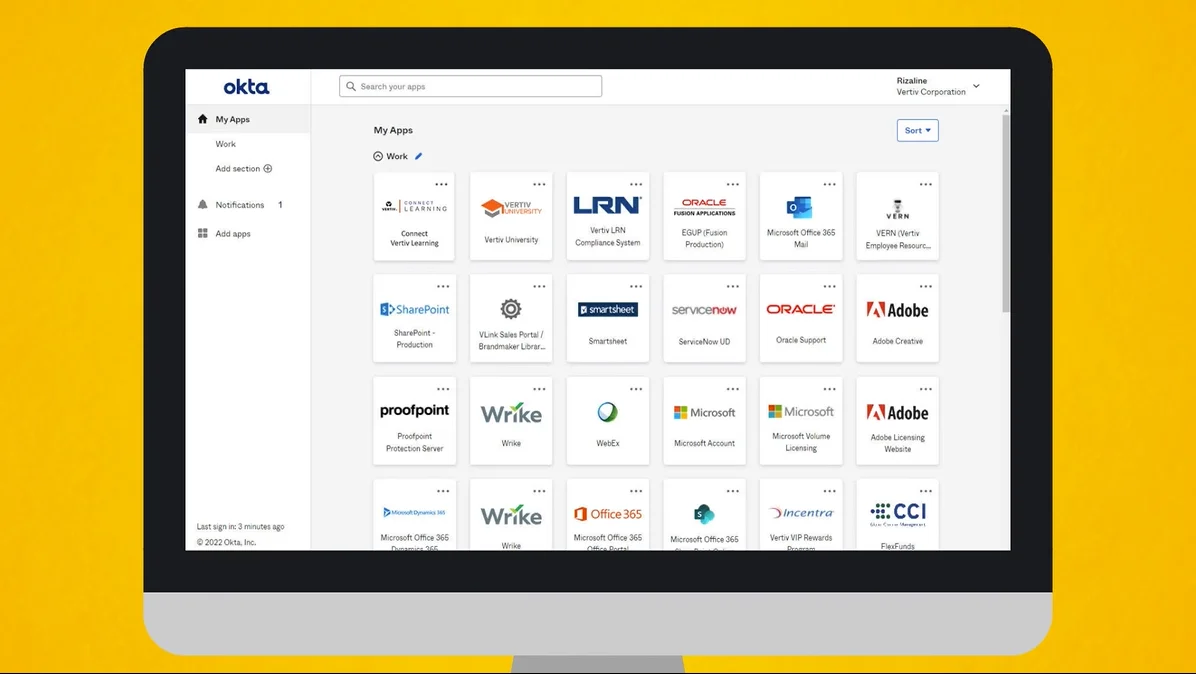Open the Microsoft Account app
Screen dimensions: 1196x674
[x=704, y=421]
